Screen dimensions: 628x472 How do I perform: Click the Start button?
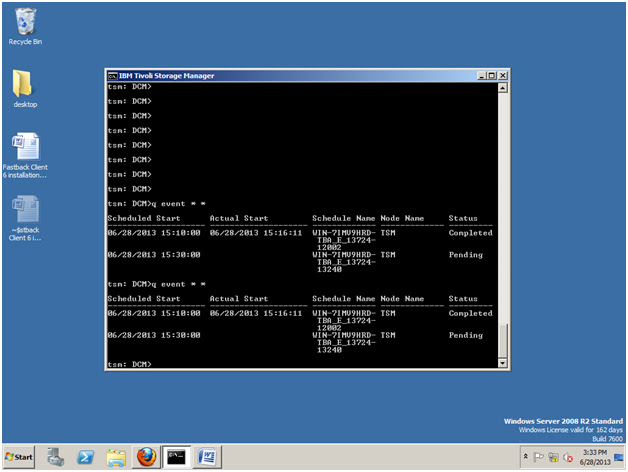19,457
